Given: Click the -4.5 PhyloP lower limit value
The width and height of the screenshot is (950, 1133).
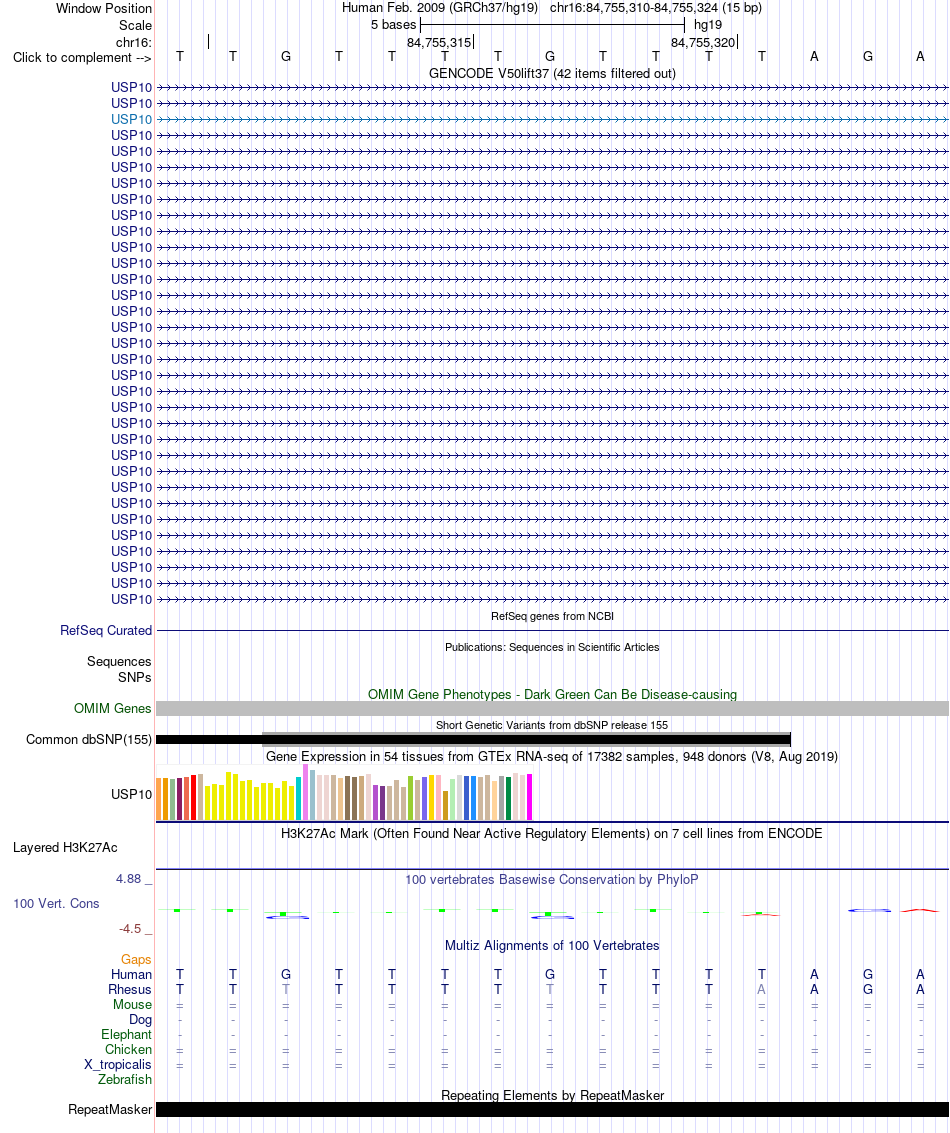Looking at the screenshot, I should [x=130, y=929].
